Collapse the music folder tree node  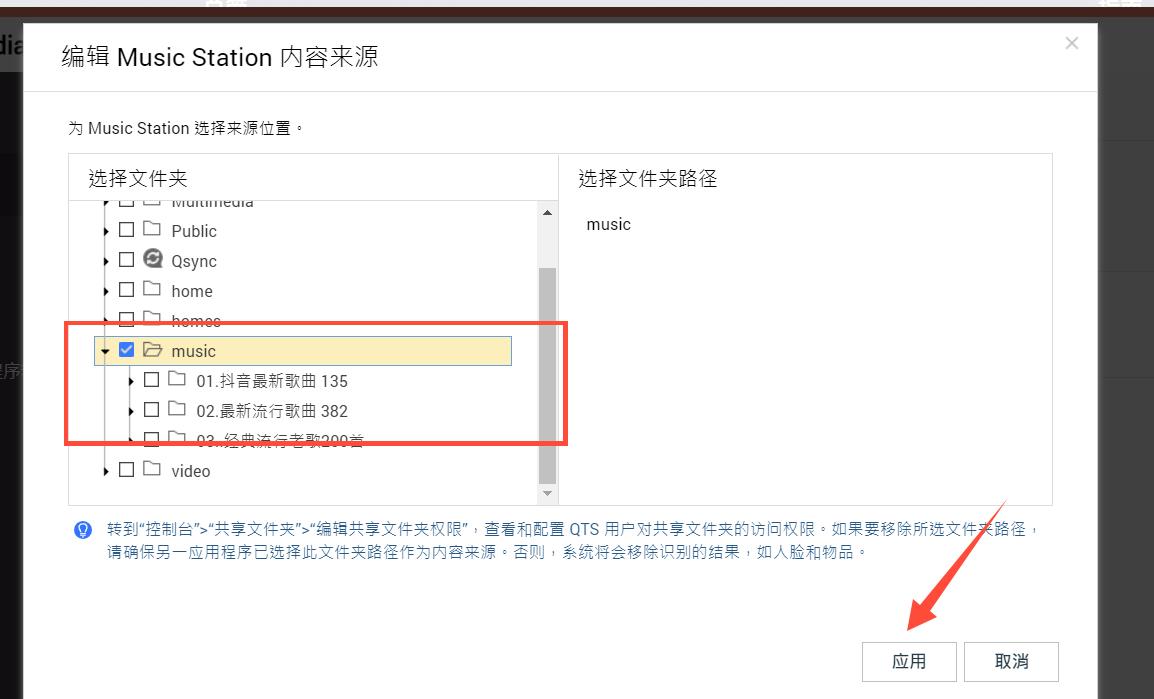[x=105, y=350]
